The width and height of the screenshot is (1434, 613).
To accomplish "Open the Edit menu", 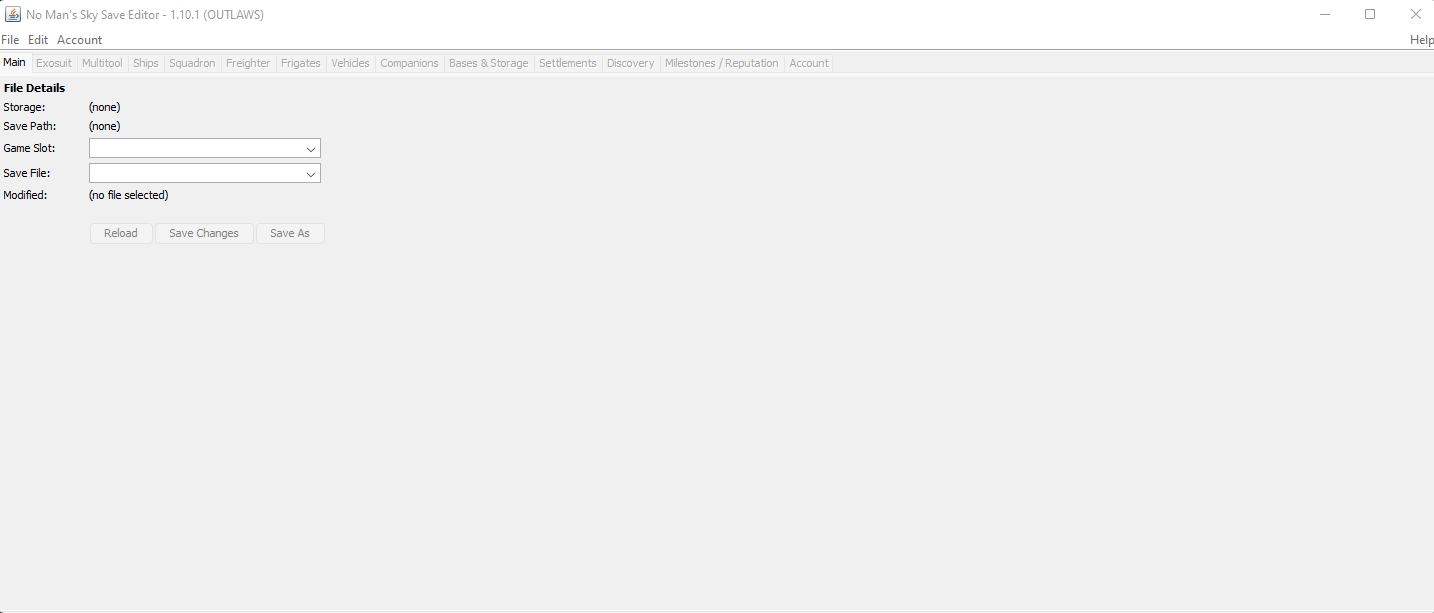I will click(x=38, y=40).
